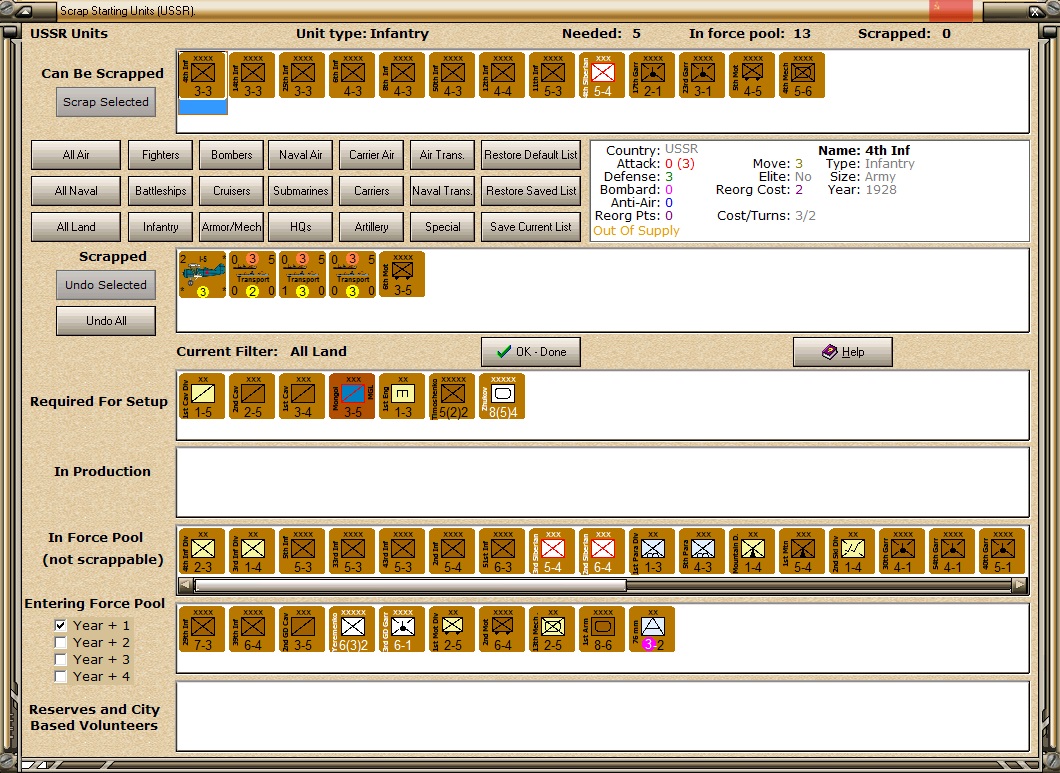Click the 1st Arm 8-6 armor counter
Screen dimensions: 1060x773
pyautogui.click(x=603, y=629)
